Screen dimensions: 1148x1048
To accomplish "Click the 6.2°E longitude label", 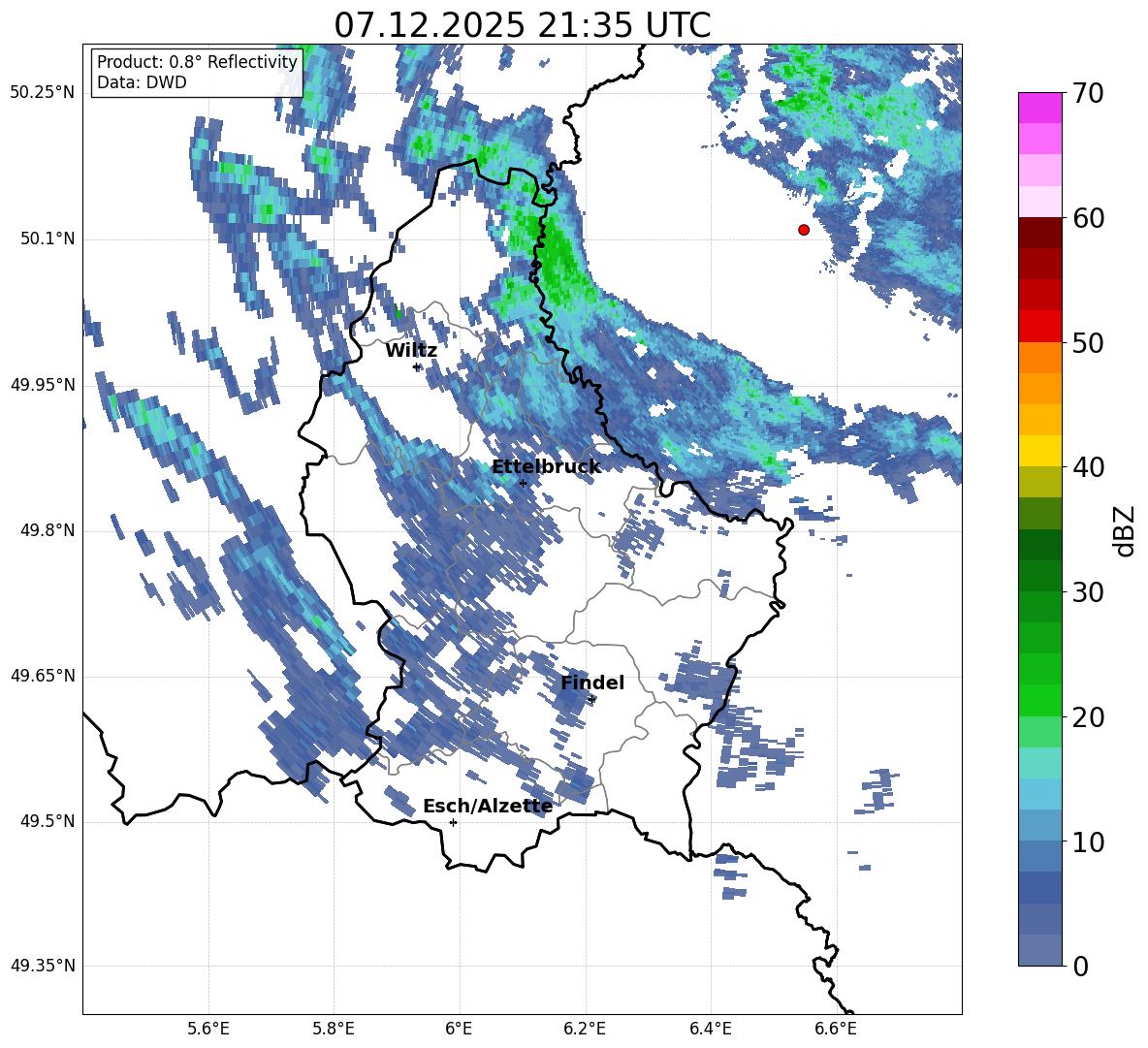I will coord(585,1029).
